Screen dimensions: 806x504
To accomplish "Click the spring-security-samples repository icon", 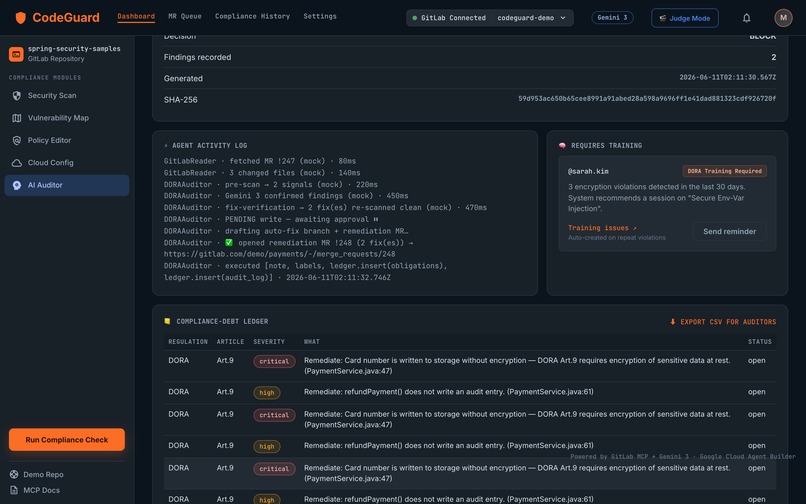I will 16,53.
